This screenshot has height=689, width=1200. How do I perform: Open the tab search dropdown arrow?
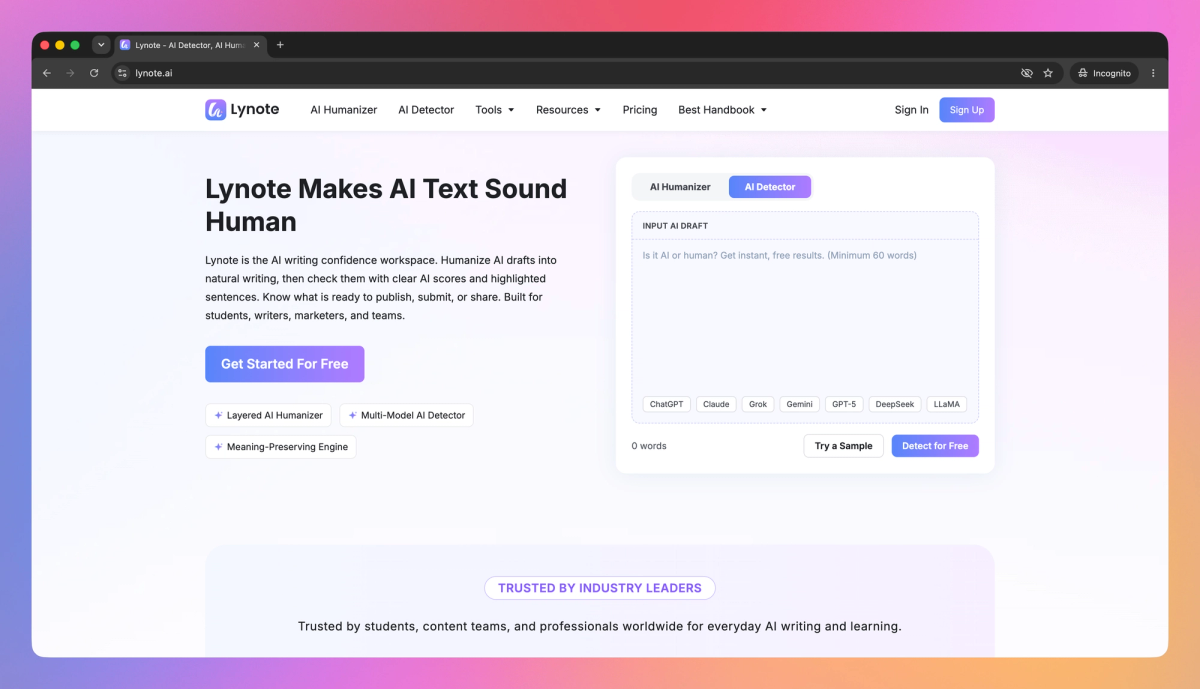click(x=101, y=45)
